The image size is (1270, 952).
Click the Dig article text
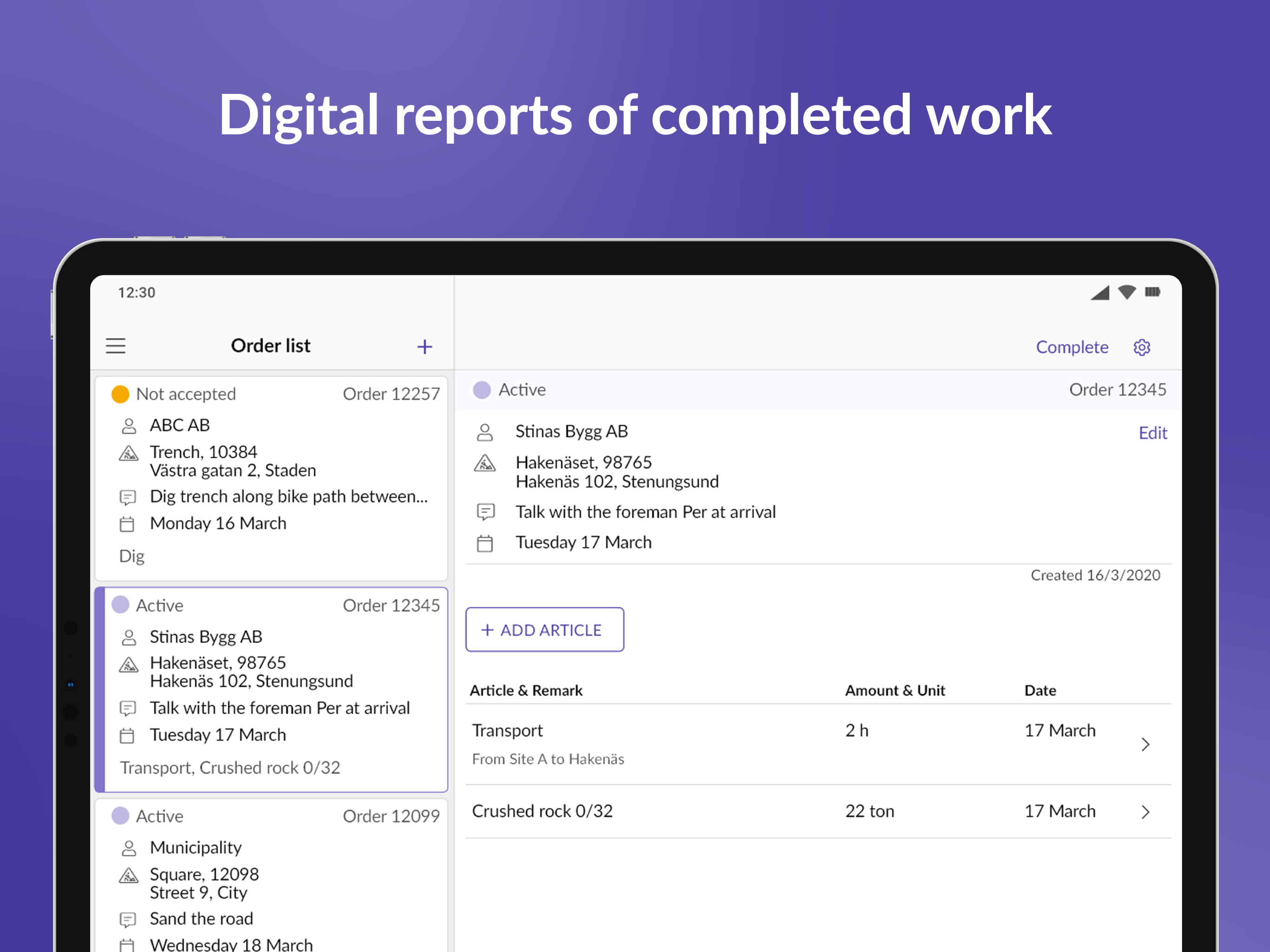(x=132, y=556)
